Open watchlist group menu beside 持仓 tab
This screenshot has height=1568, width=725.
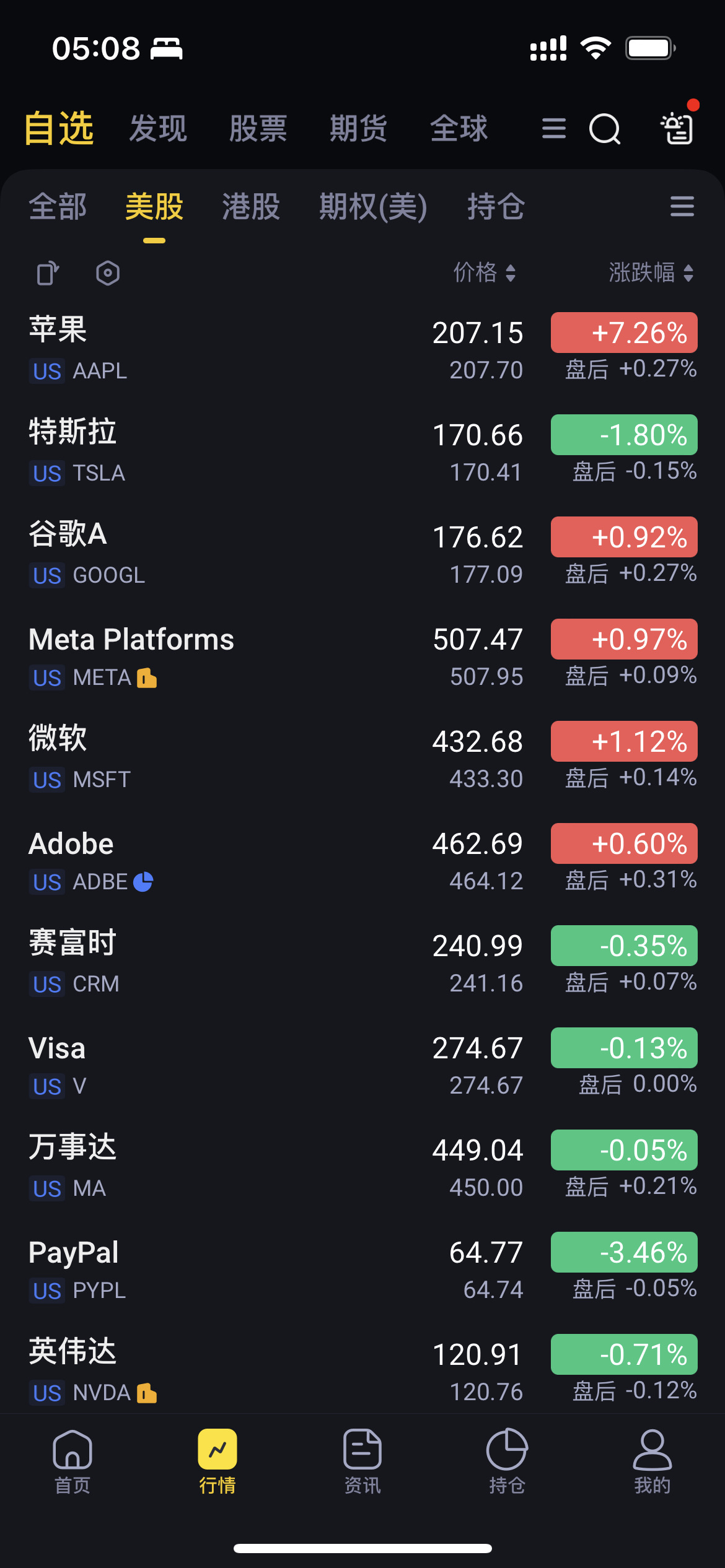click(682, 206)
